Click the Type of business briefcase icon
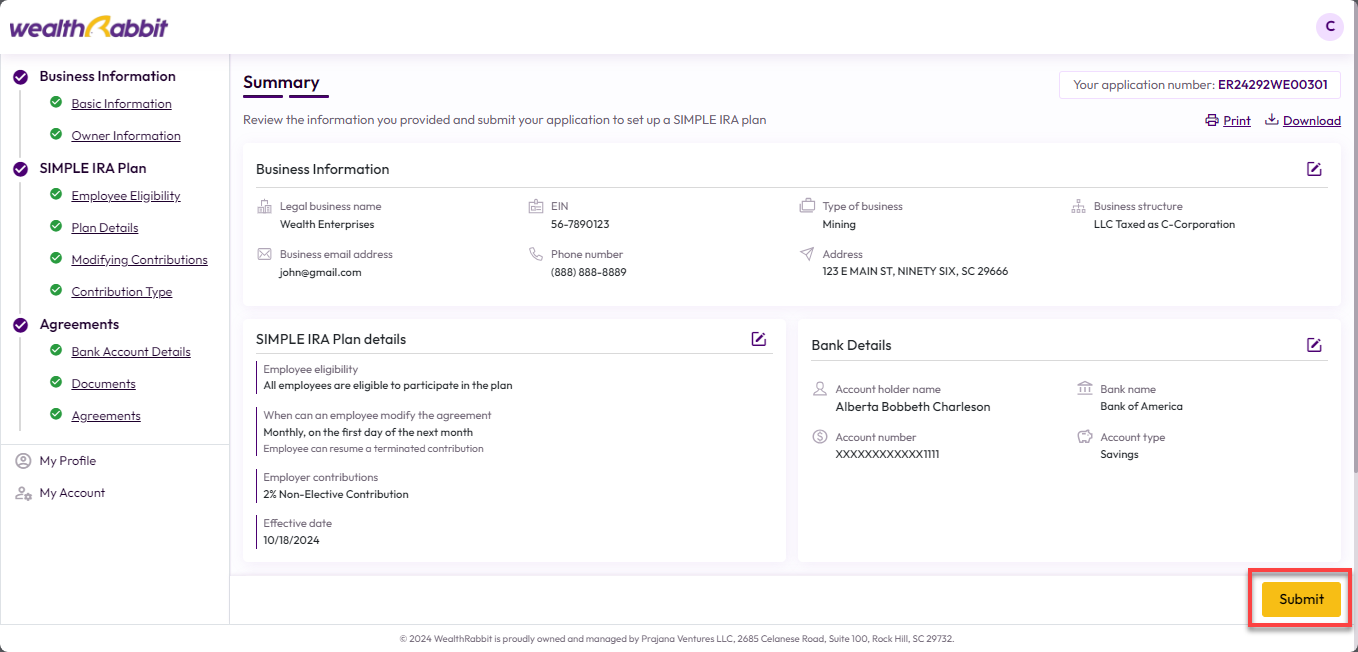The height and width of the screenshot is (652, 1358). pyautogui.click(x=807, y=206)
